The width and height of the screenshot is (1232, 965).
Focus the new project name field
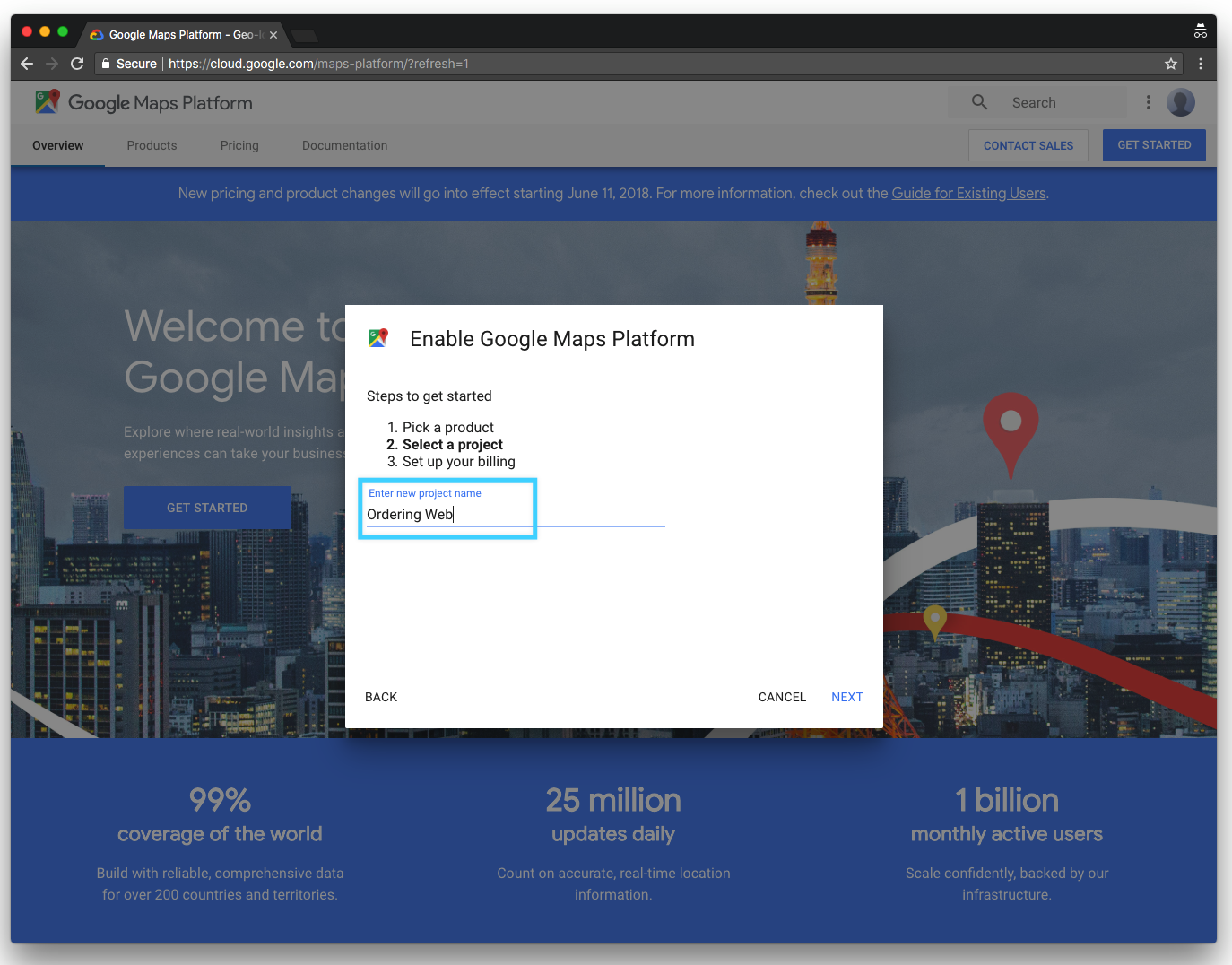516,514
